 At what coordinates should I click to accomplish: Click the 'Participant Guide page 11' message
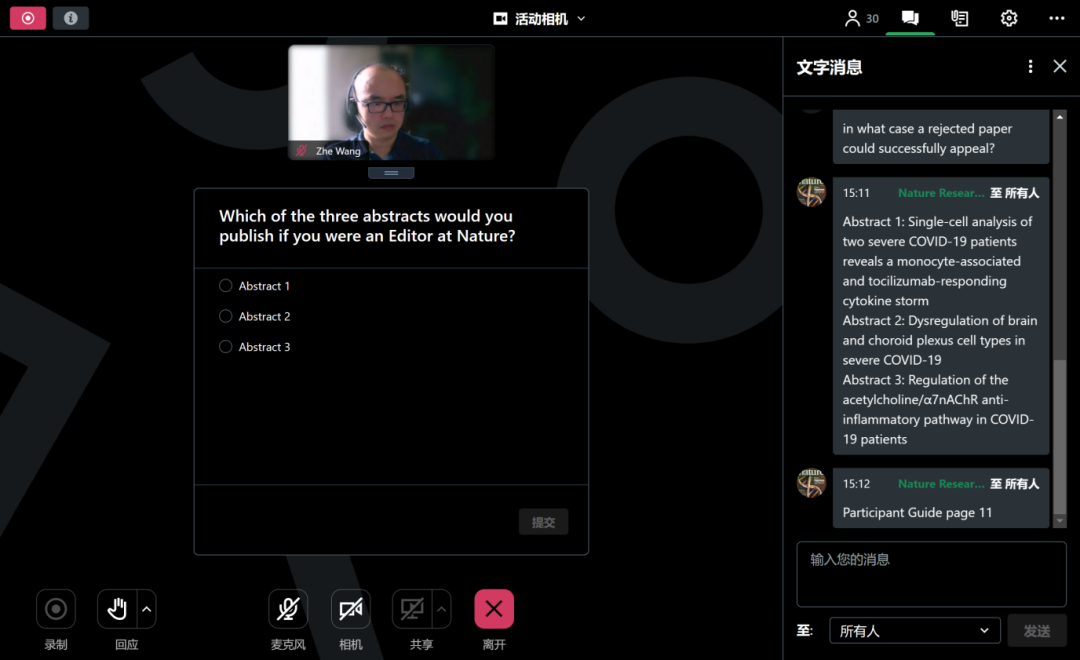click(x=917, y=513)
